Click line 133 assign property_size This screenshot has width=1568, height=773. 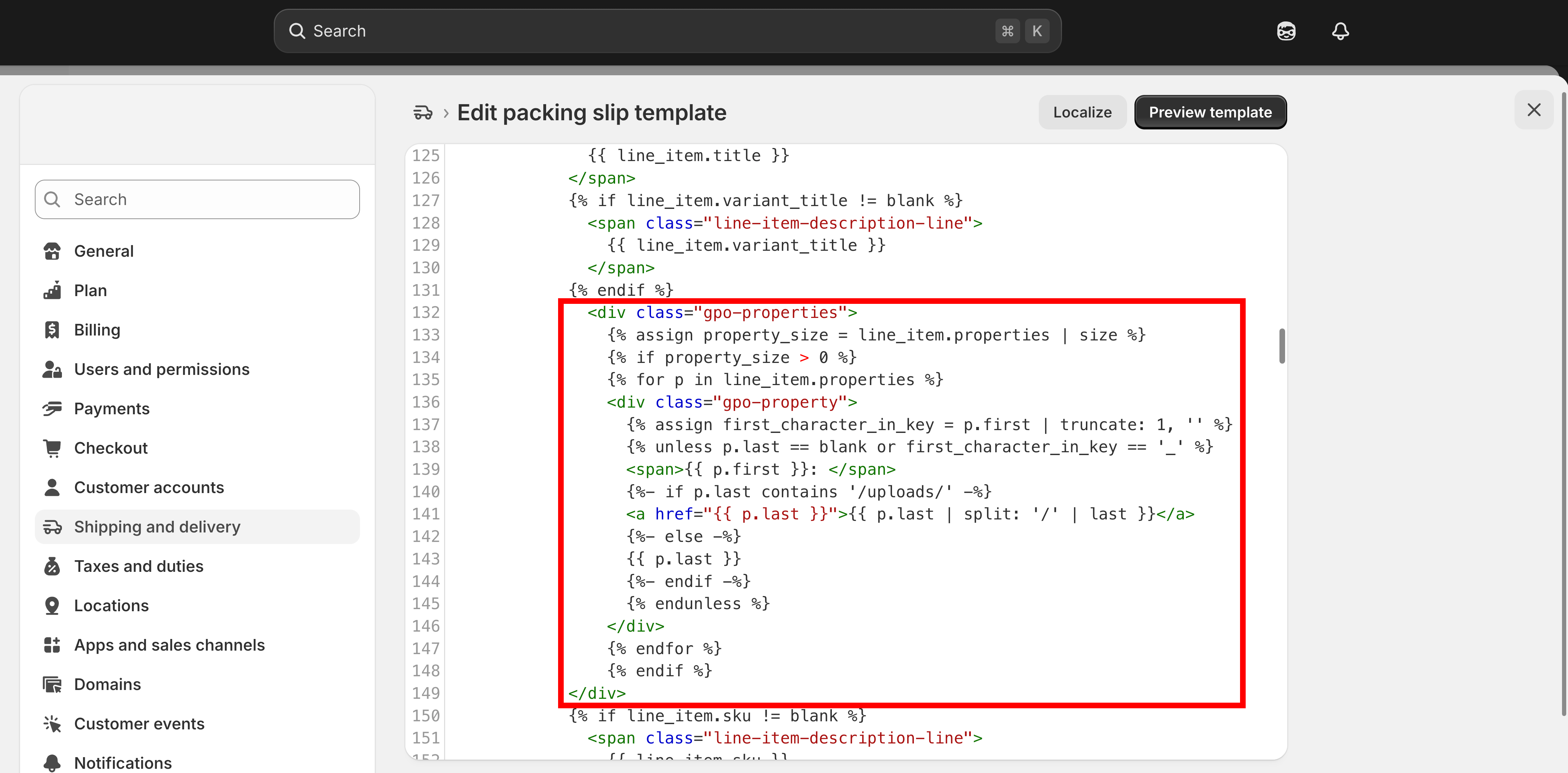tap(877, 335)
